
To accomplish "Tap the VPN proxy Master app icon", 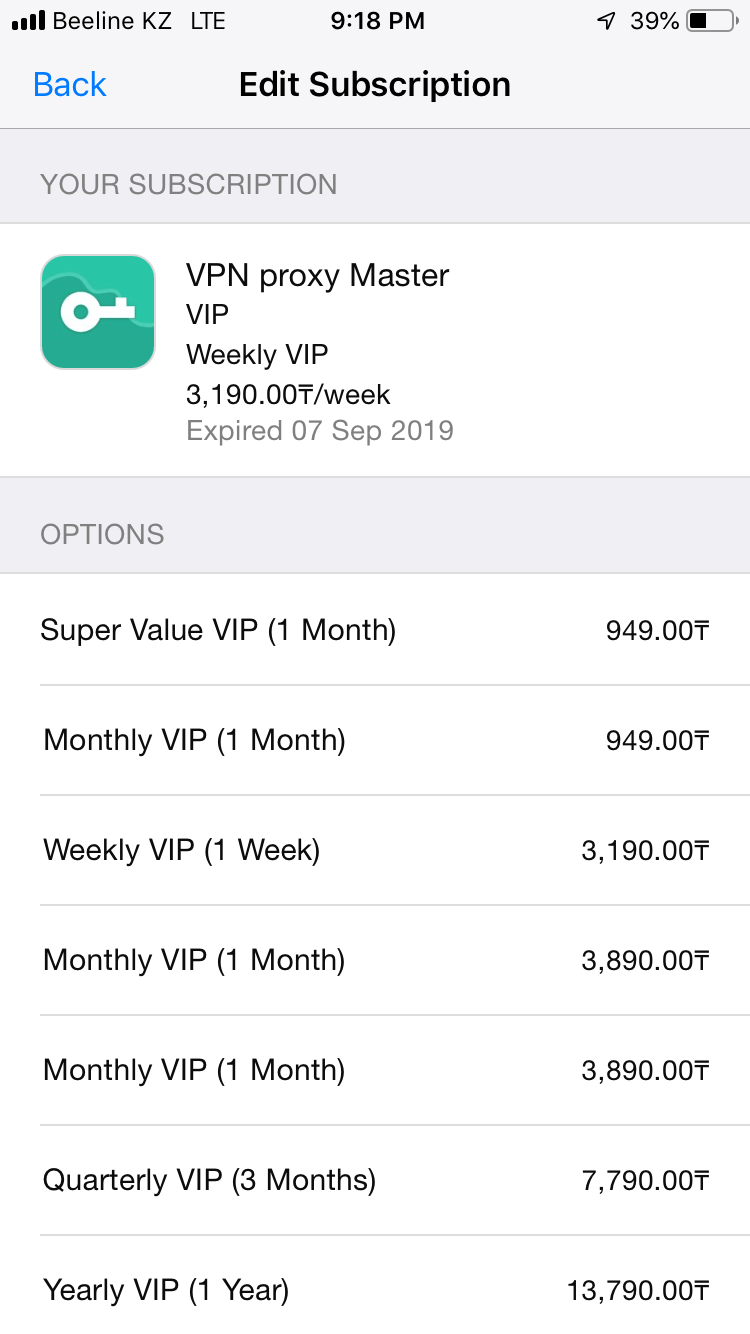I will [97, 311].
